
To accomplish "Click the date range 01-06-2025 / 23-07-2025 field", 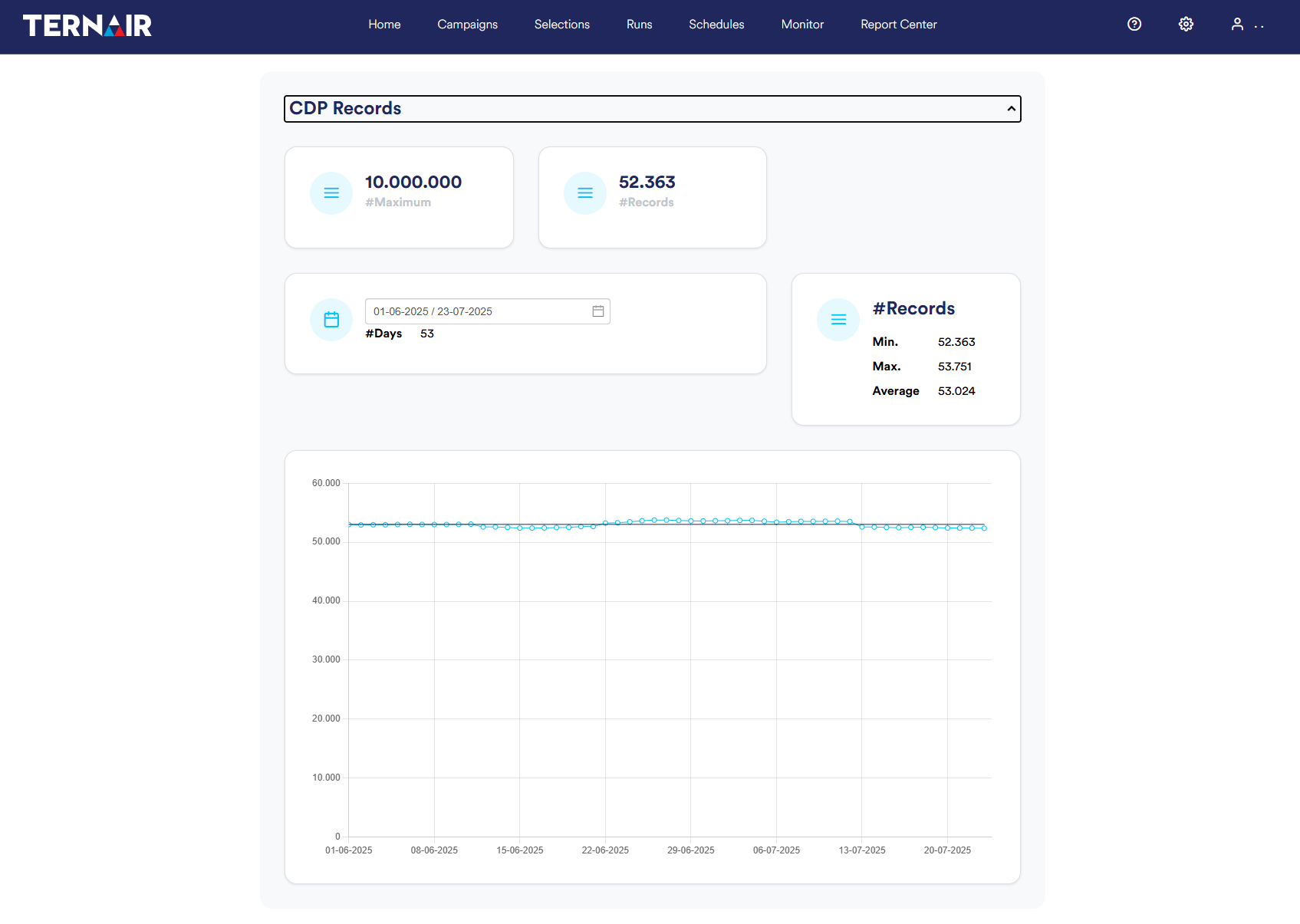I will (x=488, y=311).
